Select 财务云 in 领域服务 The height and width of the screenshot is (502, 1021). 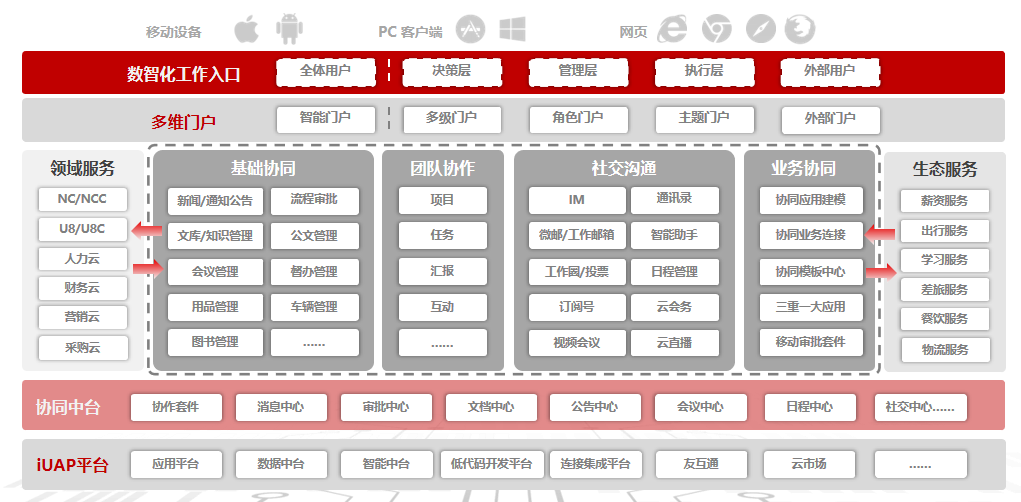click(x=83, y=289)
